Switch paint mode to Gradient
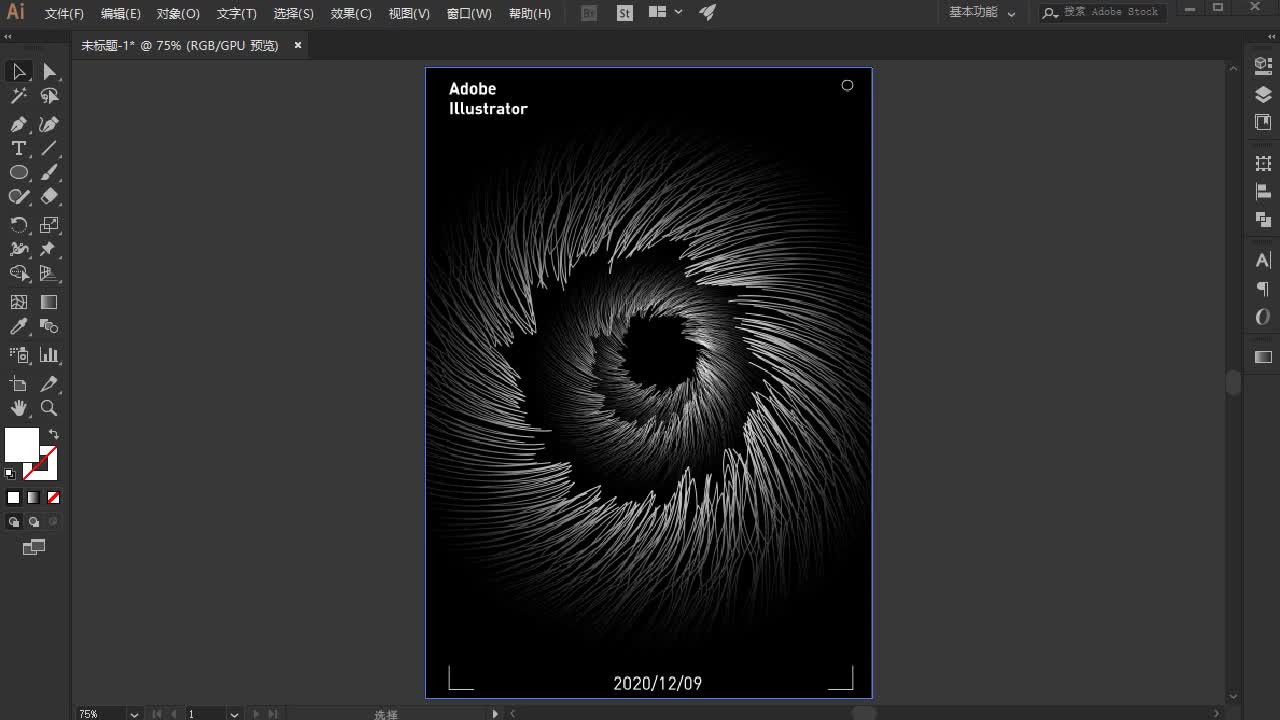 click(x=33, y=497)
